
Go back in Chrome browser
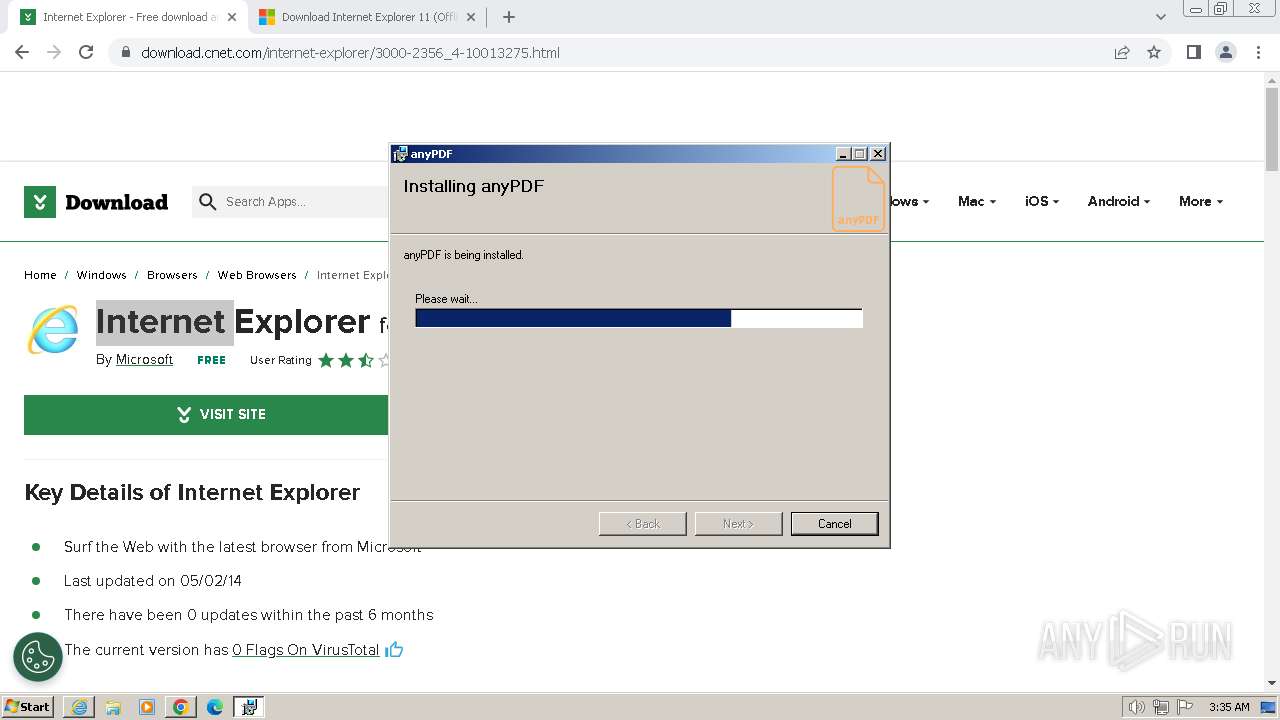click(22, 52)
